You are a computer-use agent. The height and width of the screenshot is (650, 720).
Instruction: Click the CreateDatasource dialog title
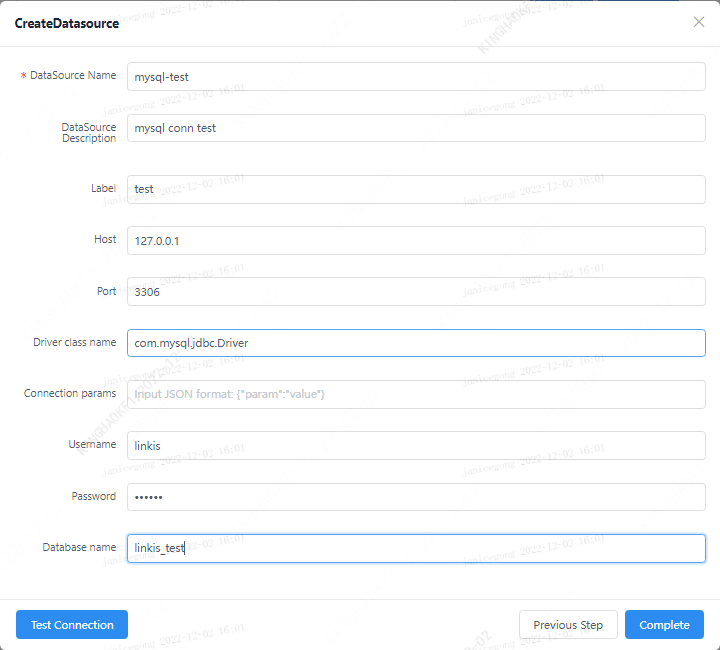click(x=67, y=23)
